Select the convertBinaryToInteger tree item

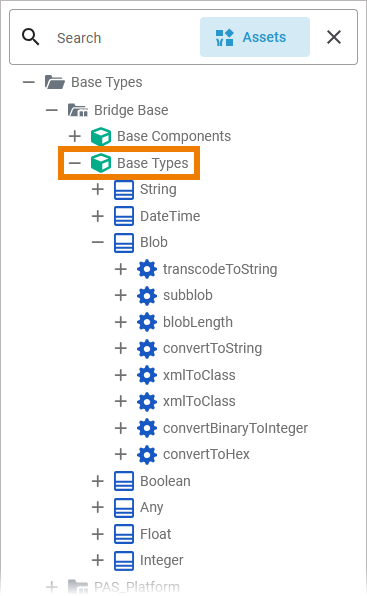click(x=235, y=428)
